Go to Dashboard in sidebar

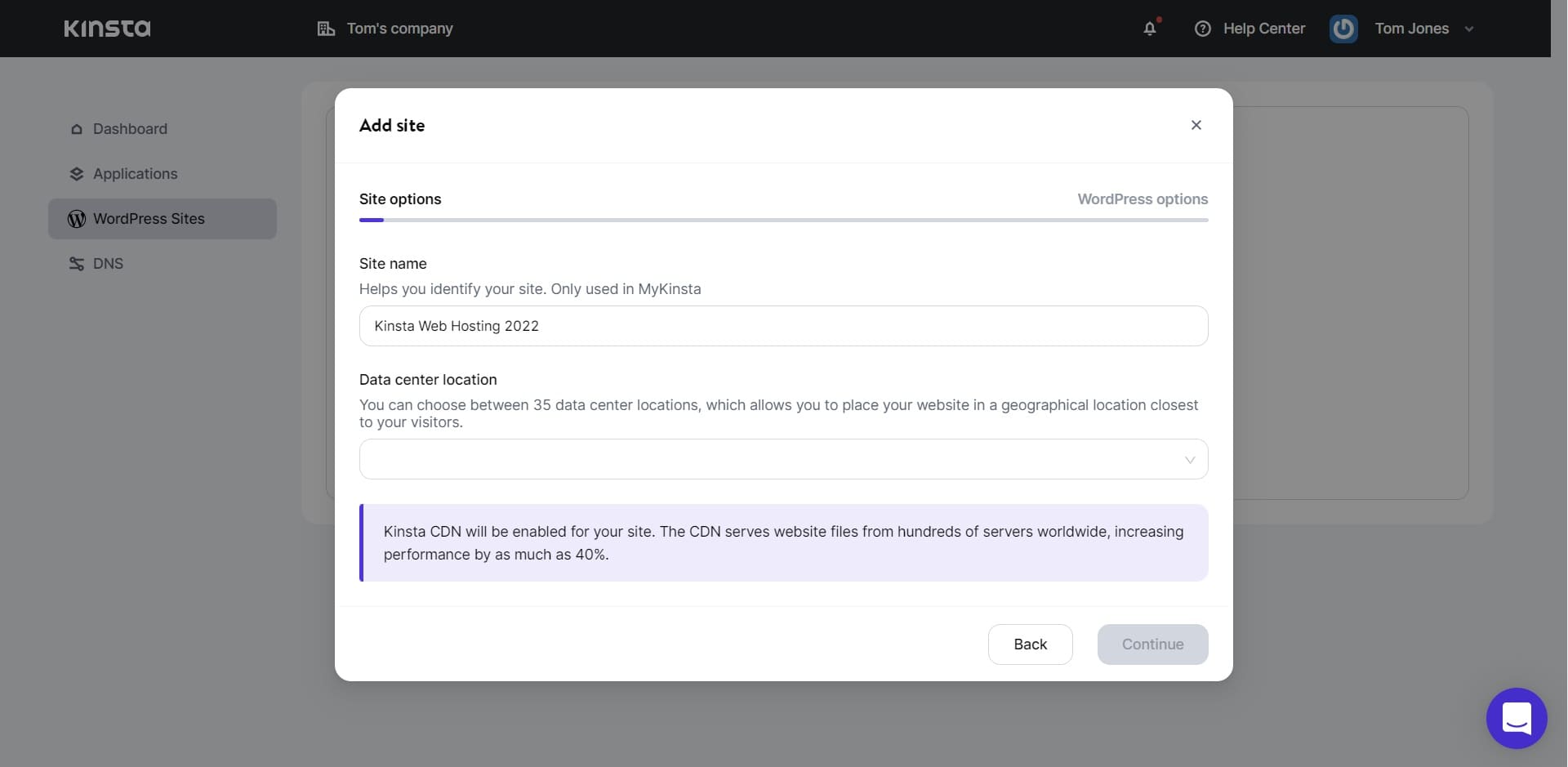click(163, 129)
